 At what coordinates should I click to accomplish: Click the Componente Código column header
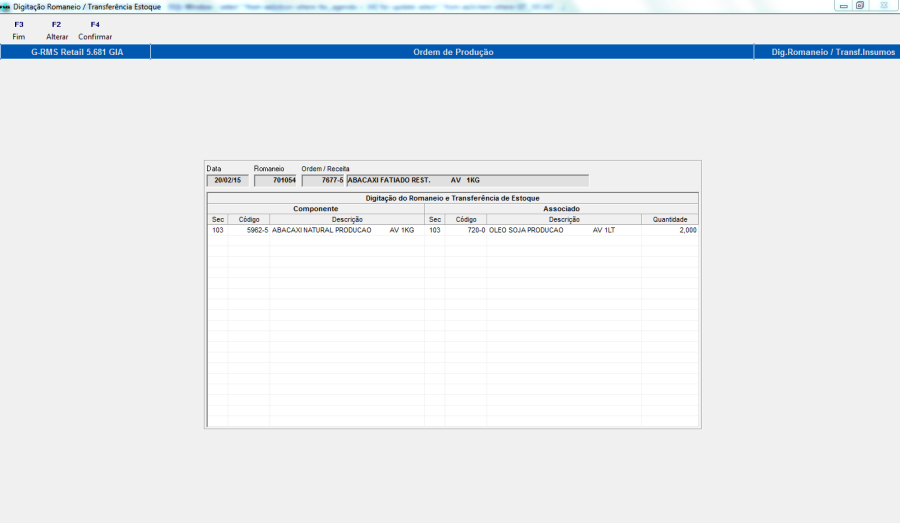click(249, 219)
